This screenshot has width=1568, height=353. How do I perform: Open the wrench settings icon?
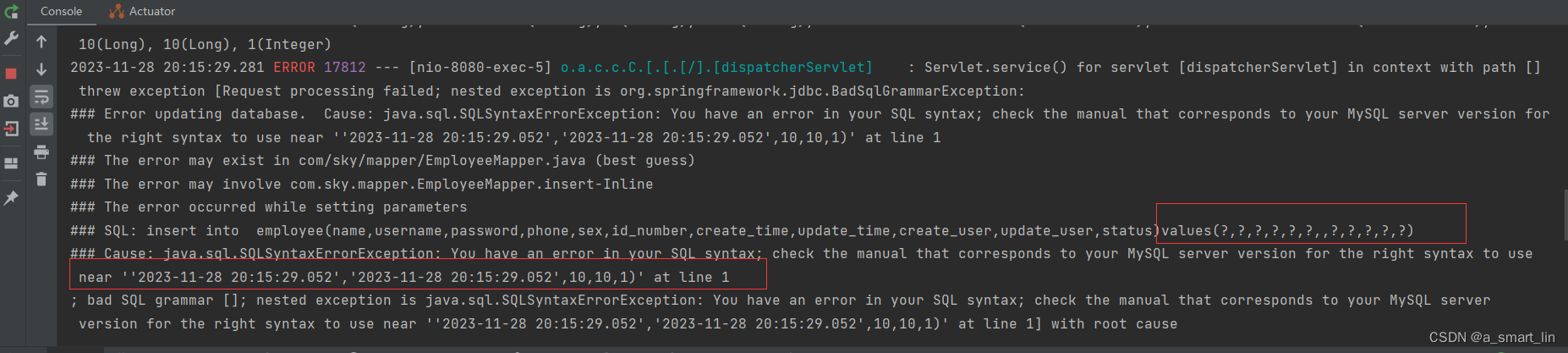pos(11,39)
